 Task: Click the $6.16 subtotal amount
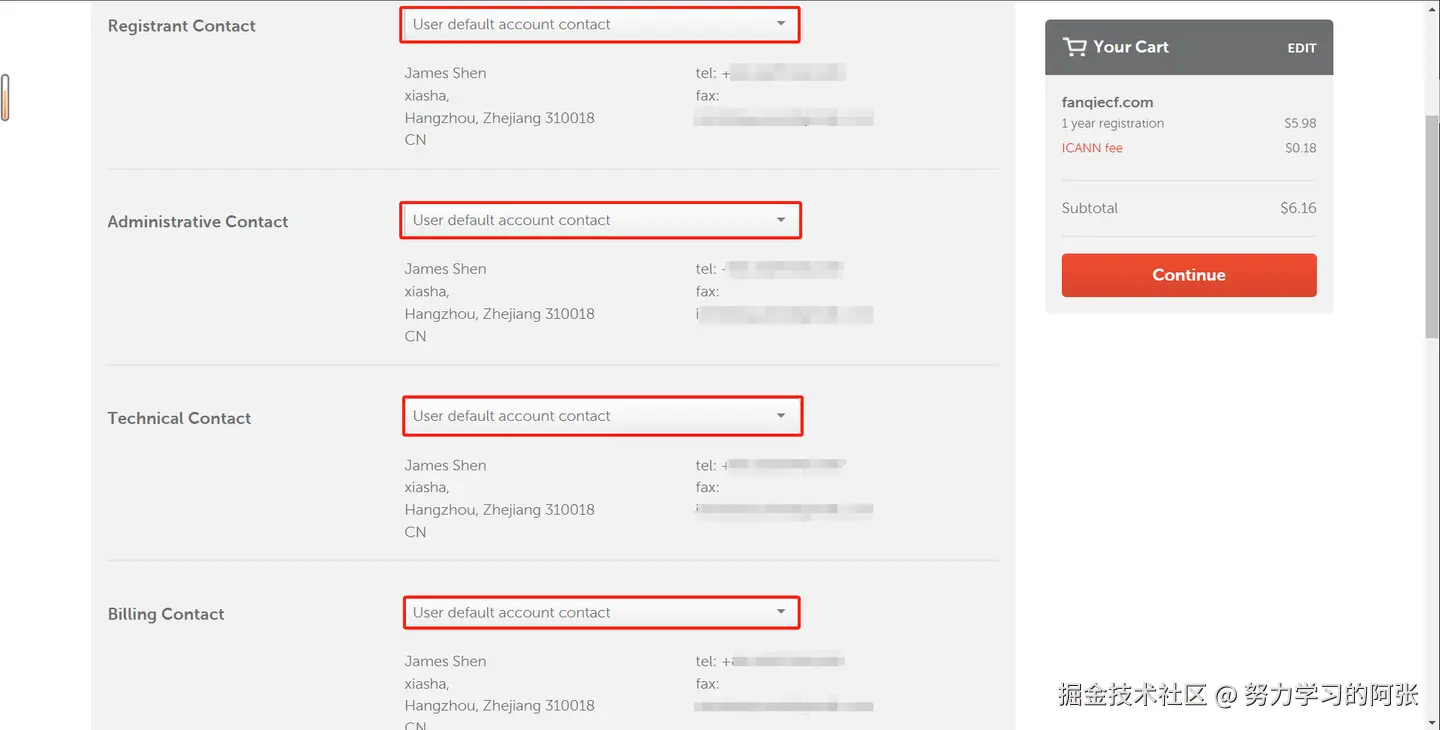click(x=1298, y=208)
